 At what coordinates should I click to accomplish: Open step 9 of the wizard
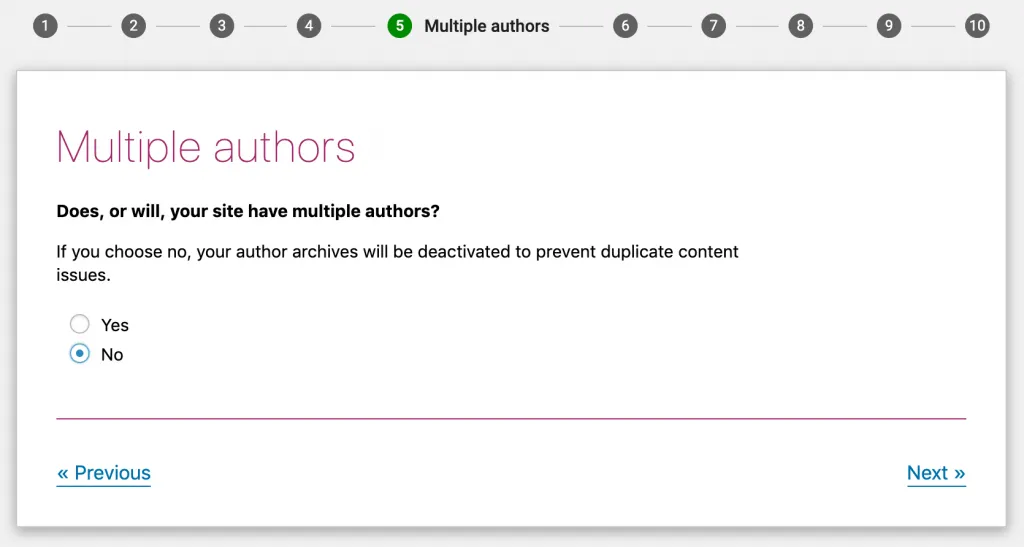[888, 26]
